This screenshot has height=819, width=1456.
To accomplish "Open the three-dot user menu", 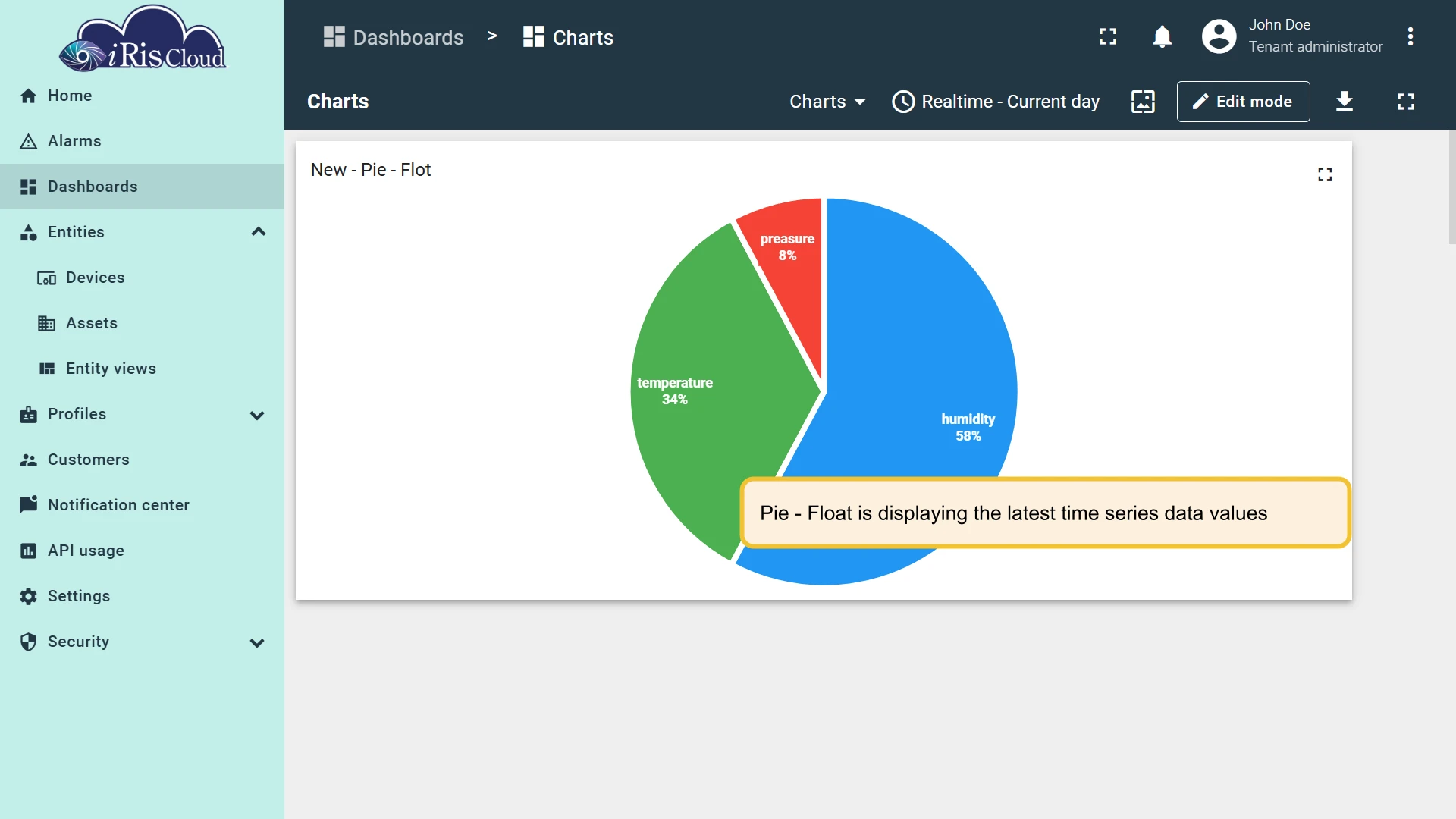I will 1410,36.
